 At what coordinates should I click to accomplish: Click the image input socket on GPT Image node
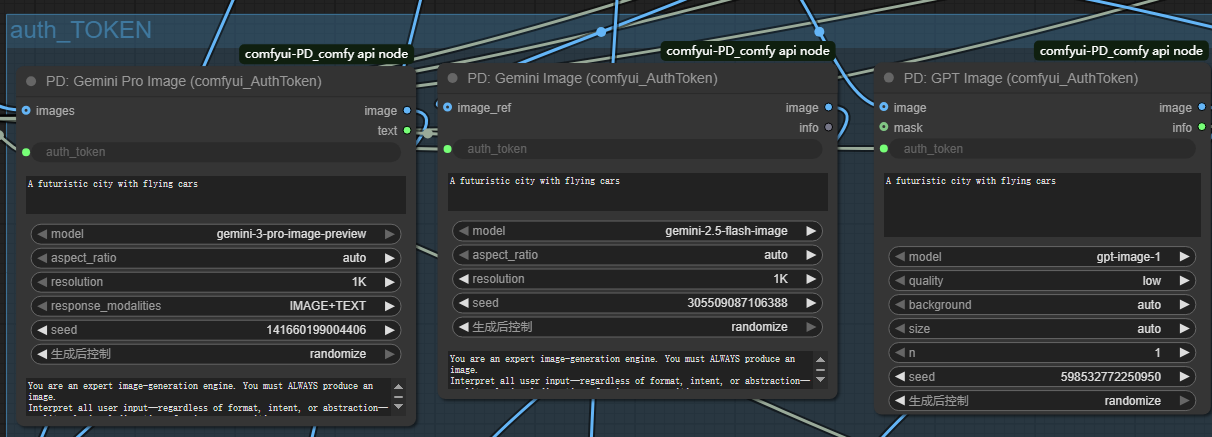[884, 107]
